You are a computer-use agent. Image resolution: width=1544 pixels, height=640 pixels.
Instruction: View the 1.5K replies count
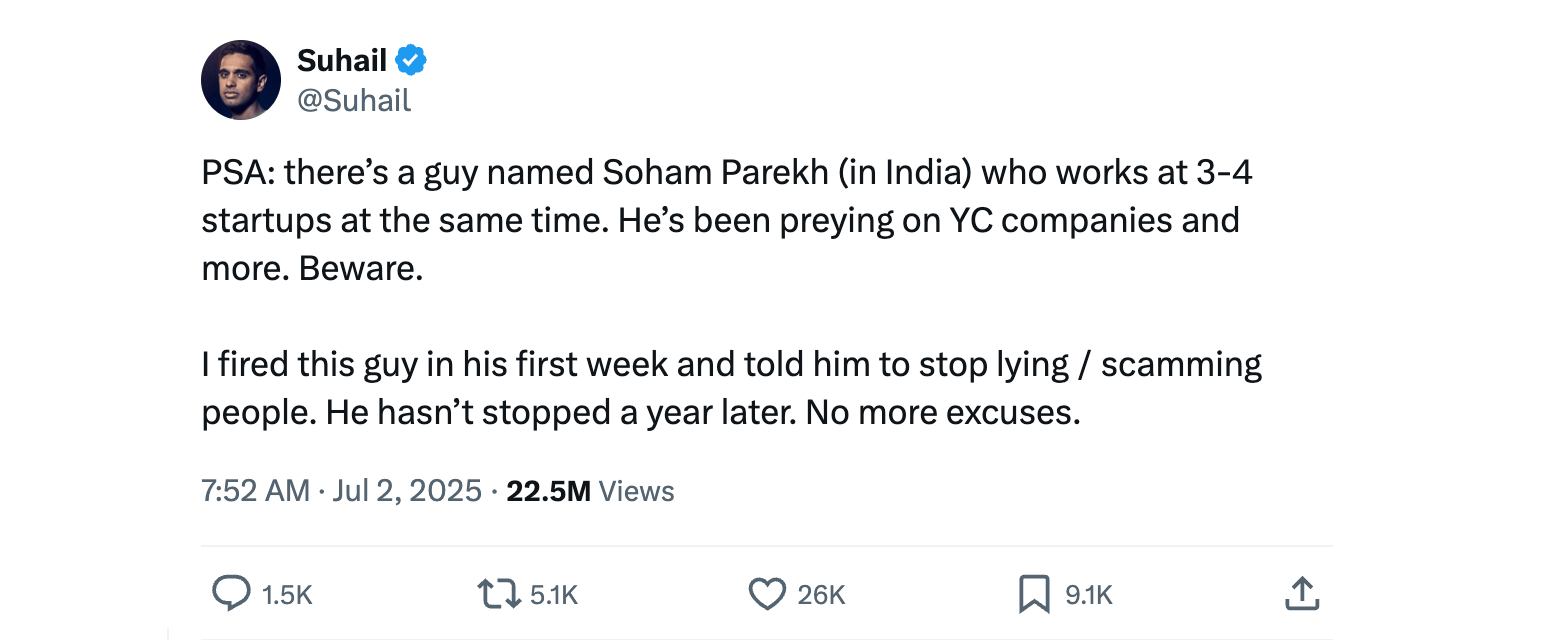(x=289, y=594)
